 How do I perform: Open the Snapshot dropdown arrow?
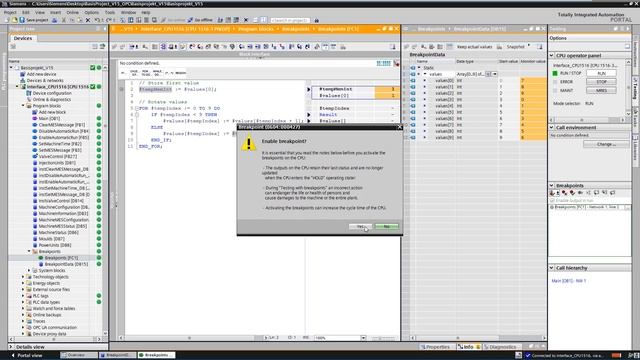coord(529,46)
